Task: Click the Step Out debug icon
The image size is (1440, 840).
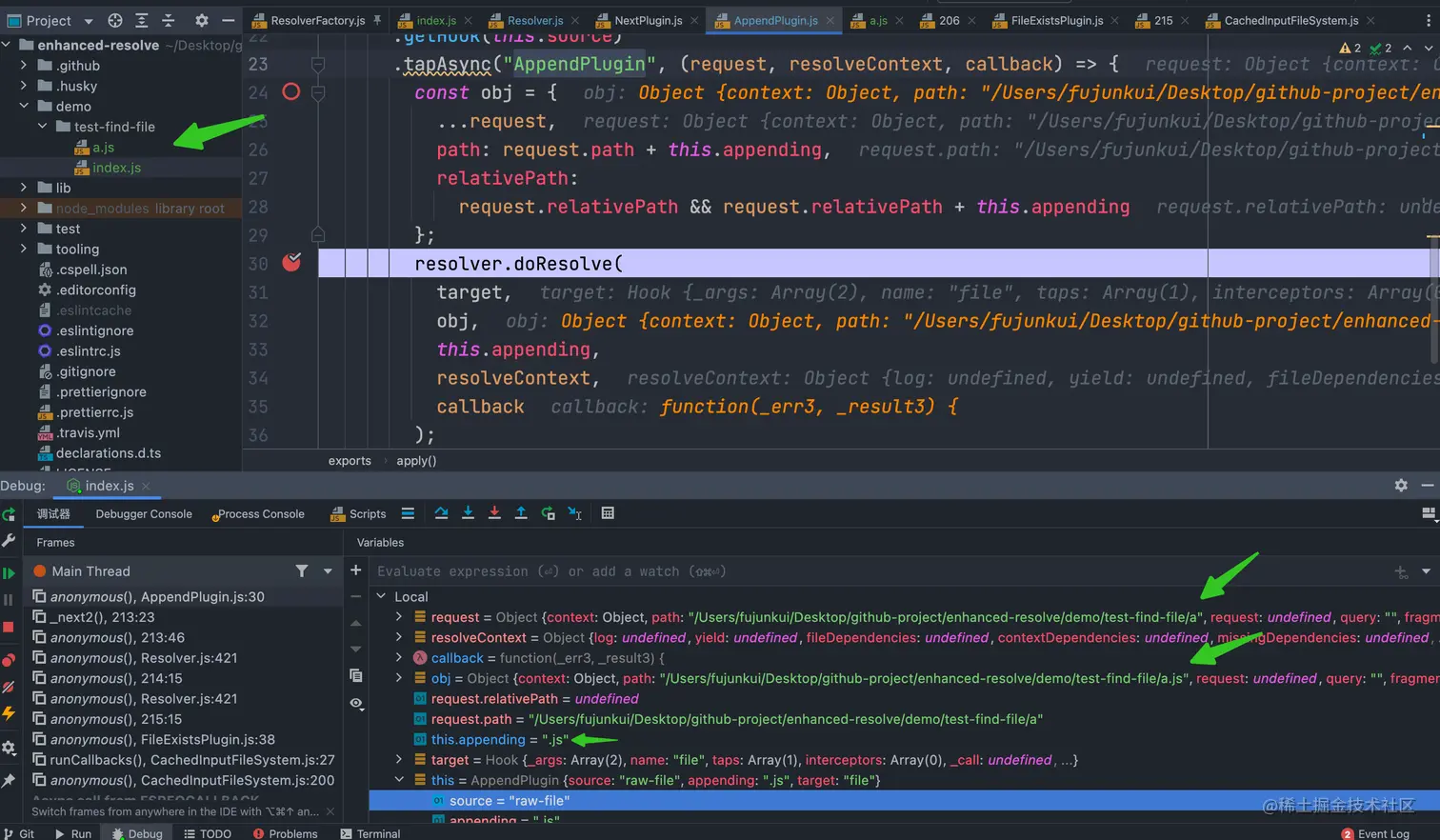Action: pyautogui.click(x=521, y=513)
